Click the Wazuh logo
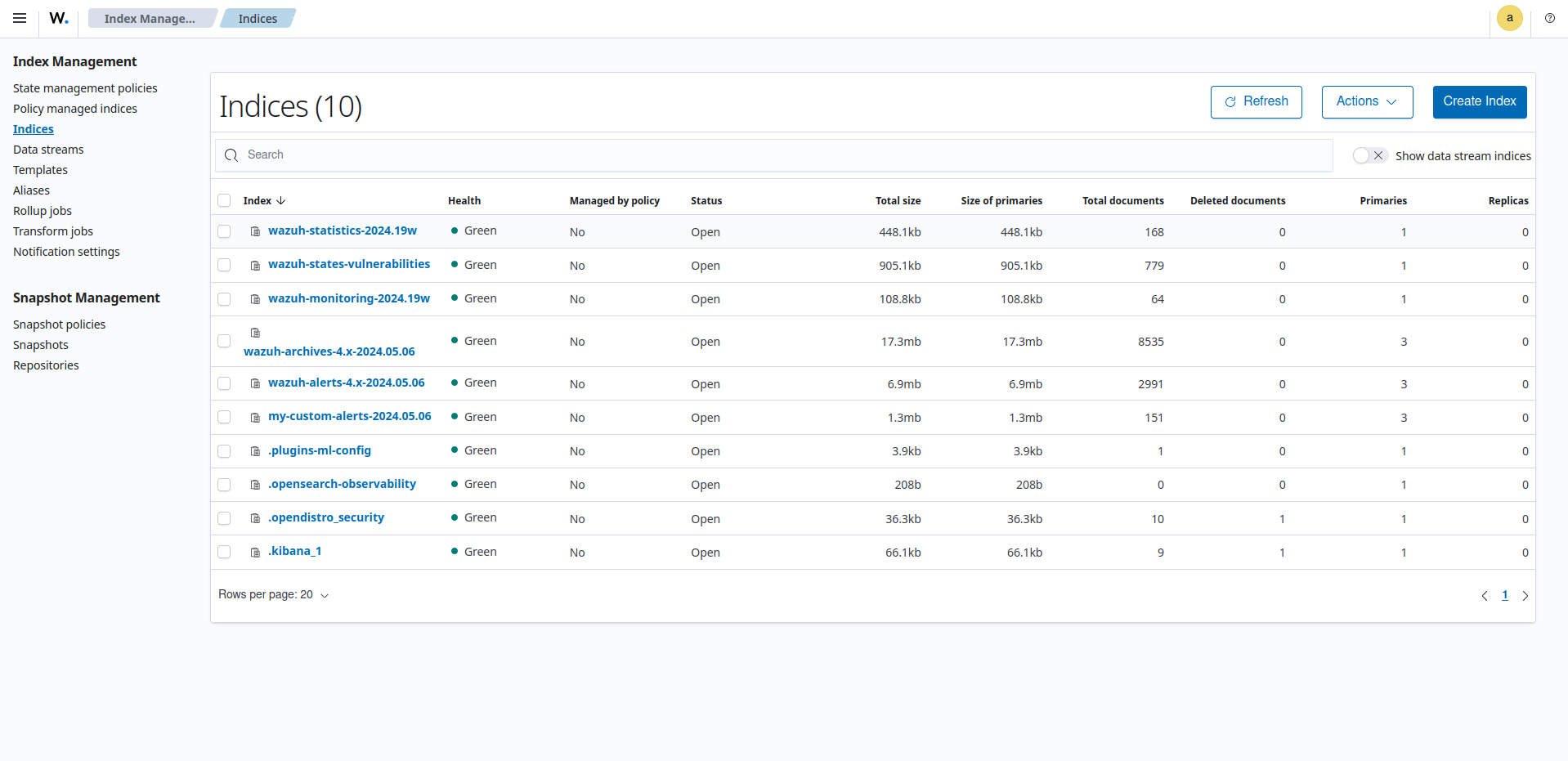This screenshot has width=1568, height=761. (57, 18)
